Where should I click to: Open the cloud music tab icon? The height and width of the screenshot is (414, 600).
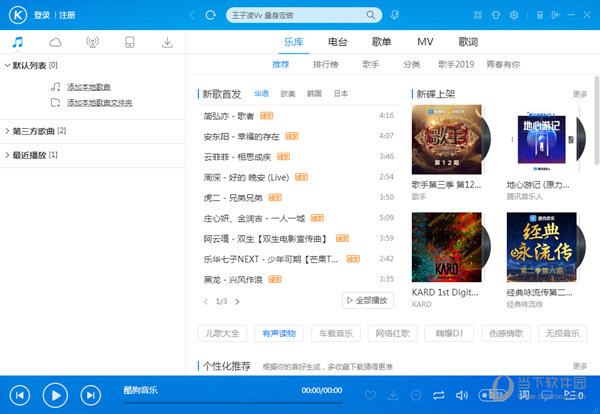tap(55, 42)
